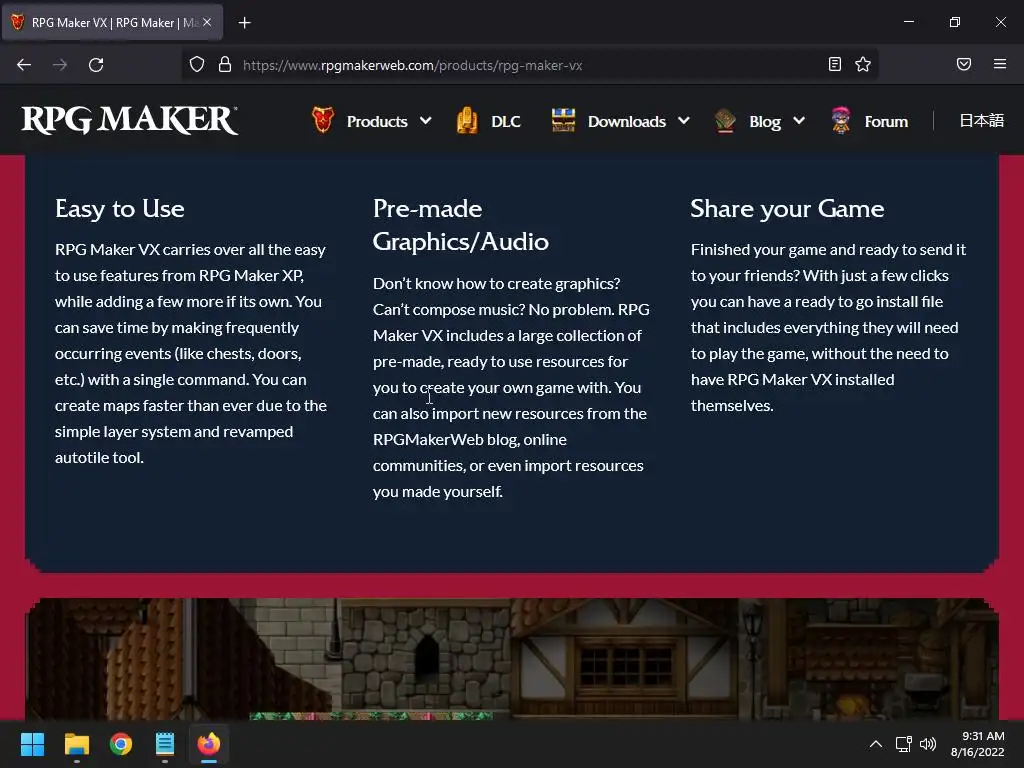The height and width of the screenshot is (768, 1024).
Task: Click the RPG Maker site logo
Action: pos(129,120)
